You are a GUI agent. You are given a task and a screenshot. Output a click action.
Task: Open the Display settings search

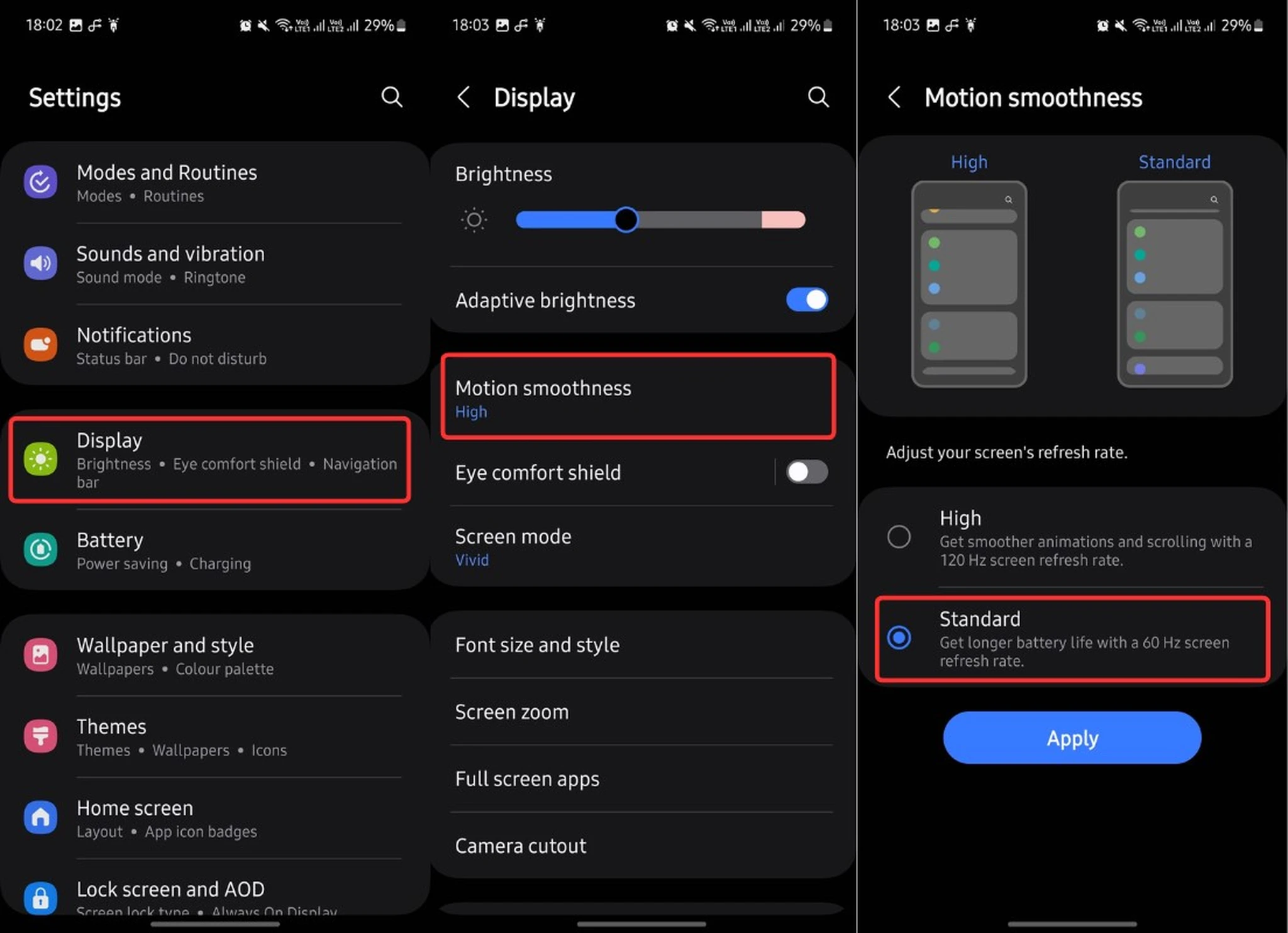tap(820, 95)
